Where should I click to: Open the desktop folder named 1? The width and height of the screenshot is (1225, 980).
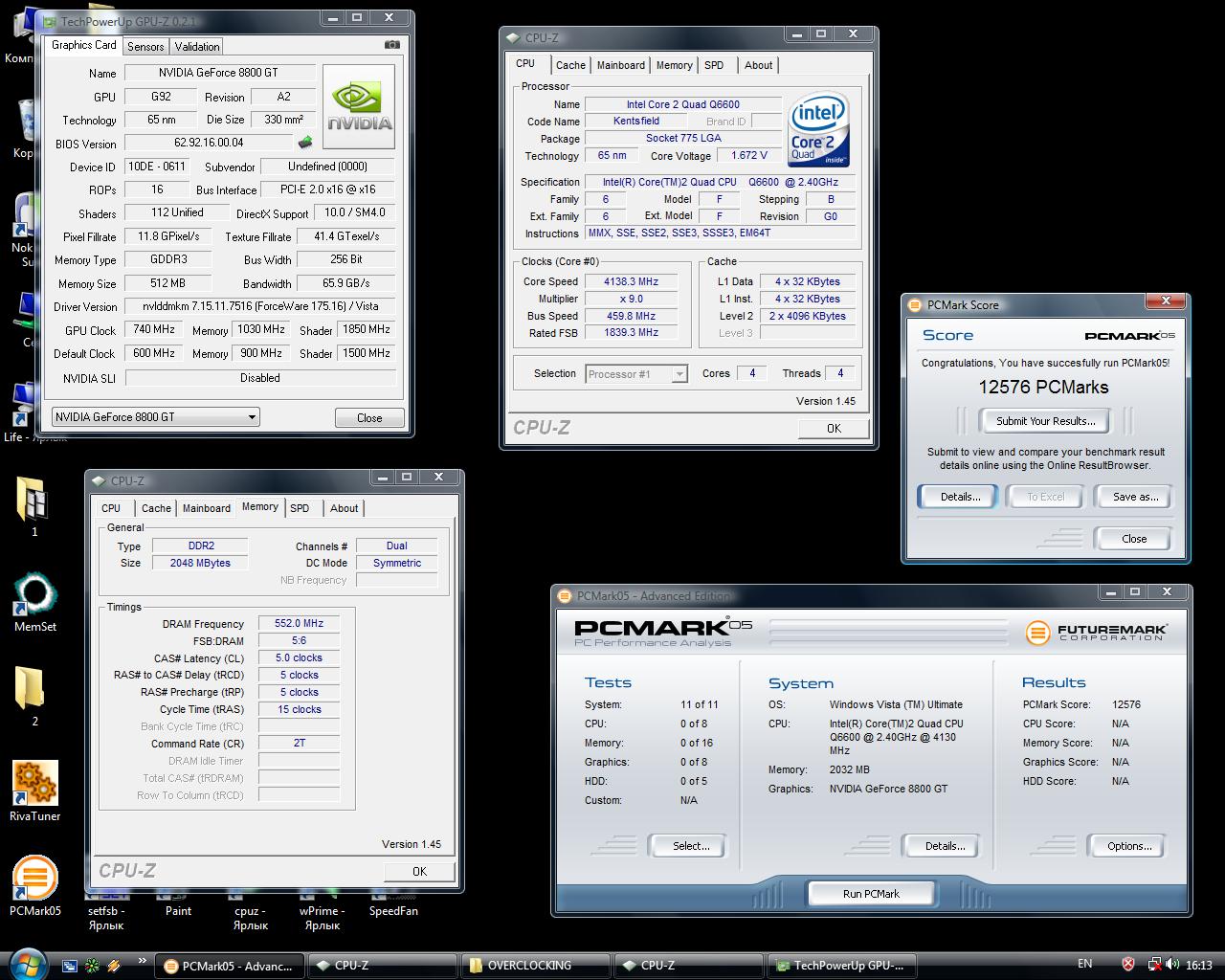click(34, 506)
